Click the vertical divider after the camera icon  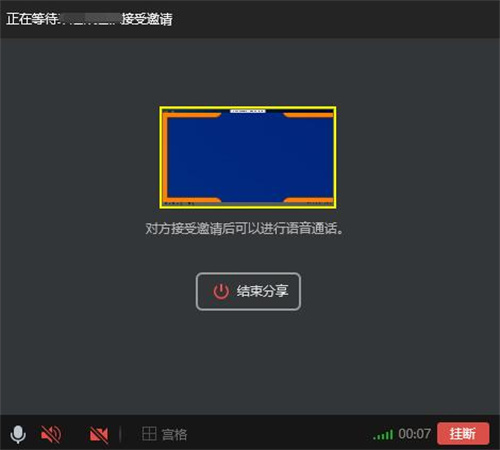(x=120, y=434)
